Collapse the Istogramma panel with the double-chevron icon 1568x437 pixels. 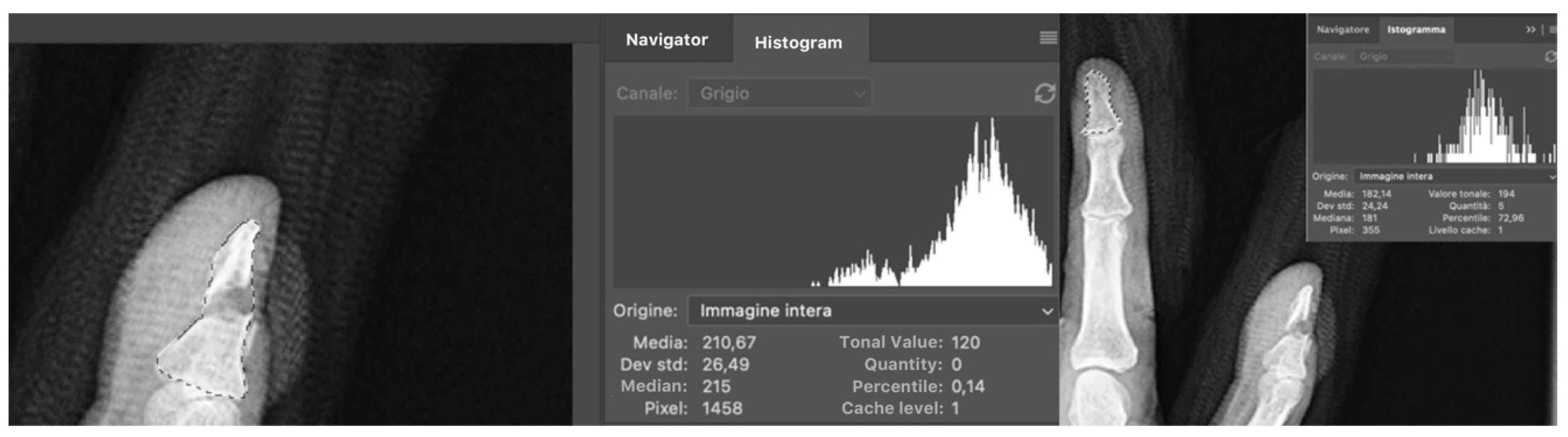[x=1531, y=30]
